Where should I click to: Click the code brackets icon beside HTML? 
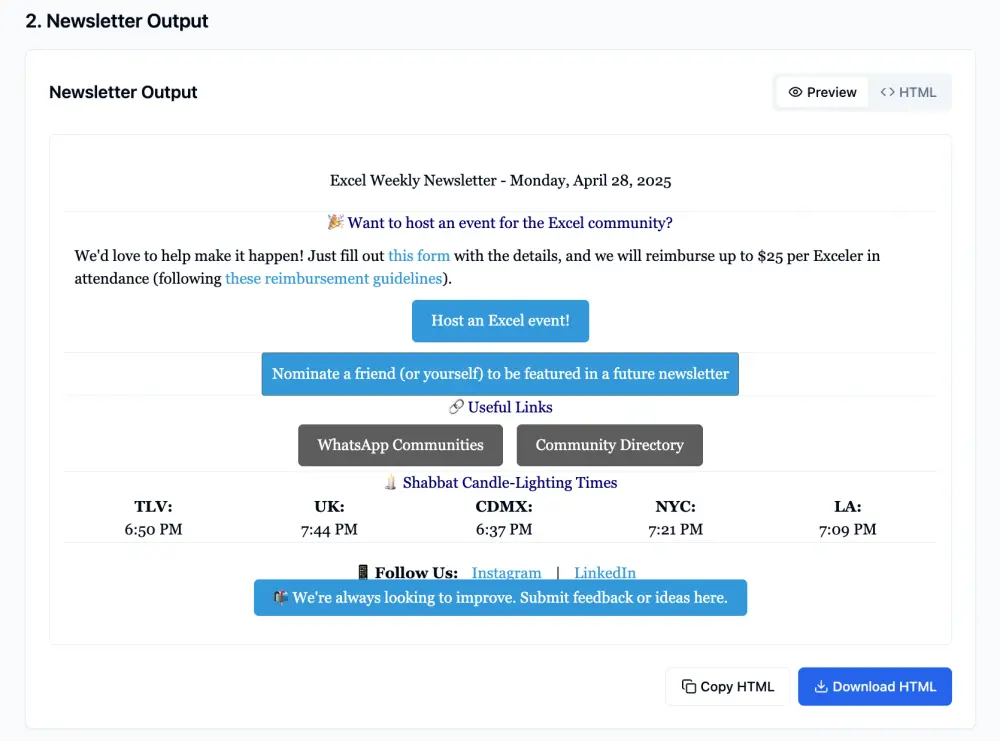pos(887,92)
